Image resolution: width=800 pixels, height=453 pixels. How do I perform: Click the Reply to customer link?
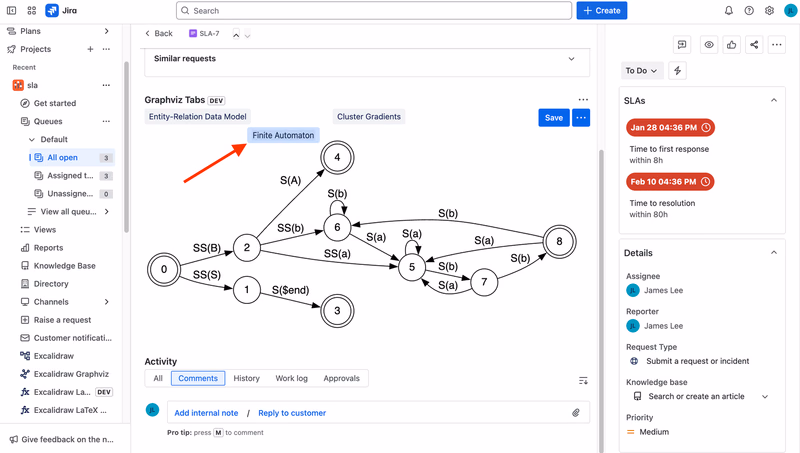pos(292,413)
